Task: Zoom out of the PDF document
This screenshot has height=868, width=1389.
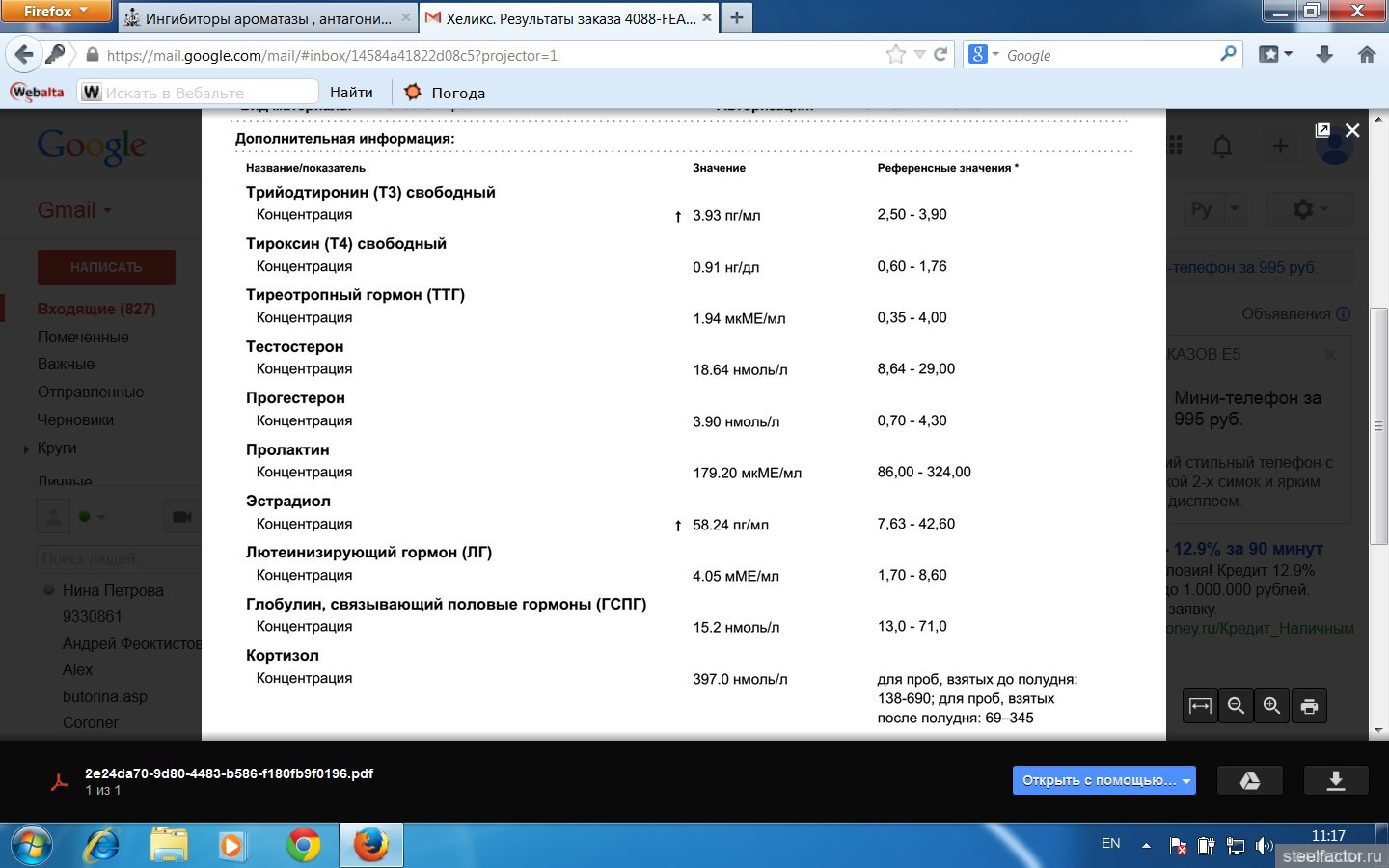Action: tap(1236, 706)
